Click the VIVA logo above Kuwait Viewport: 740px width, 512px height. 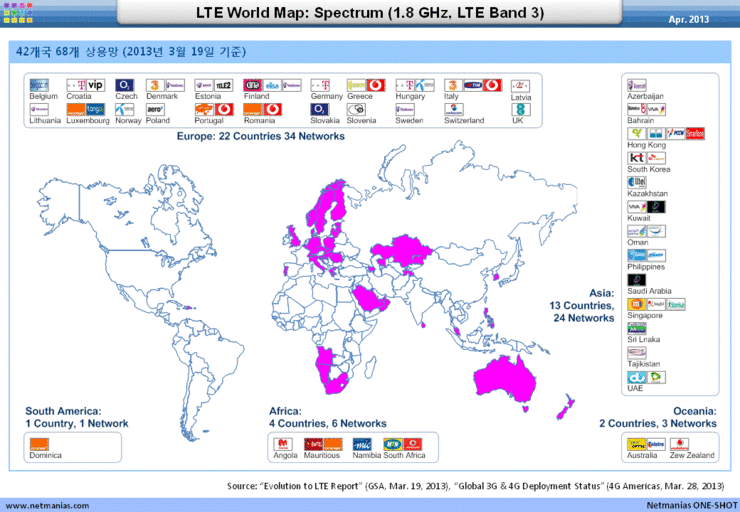[x=637, y=207]
